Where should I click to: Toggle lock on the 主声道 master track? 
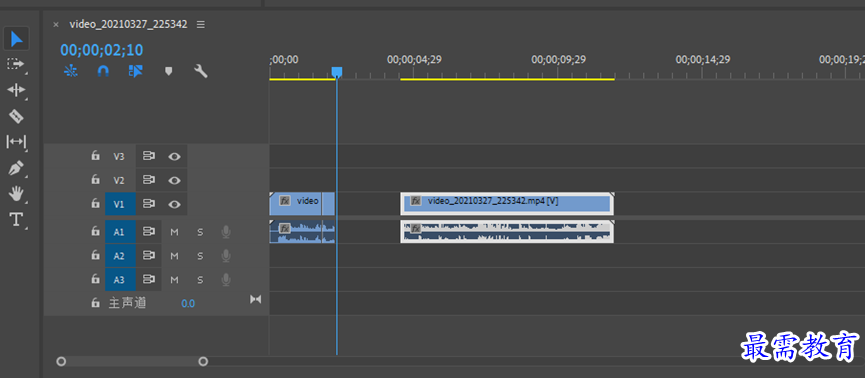tap(95, 302)
